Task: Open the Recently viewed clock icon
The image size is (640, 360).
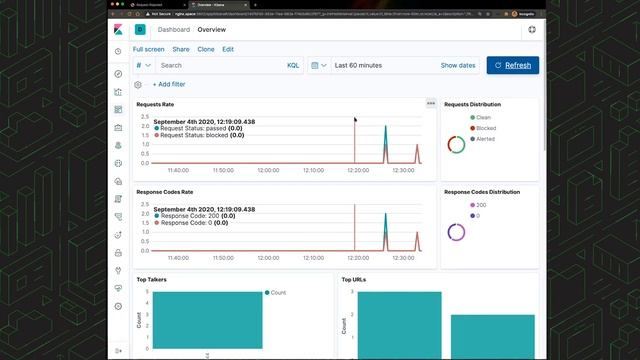Action: coord(118,51)
